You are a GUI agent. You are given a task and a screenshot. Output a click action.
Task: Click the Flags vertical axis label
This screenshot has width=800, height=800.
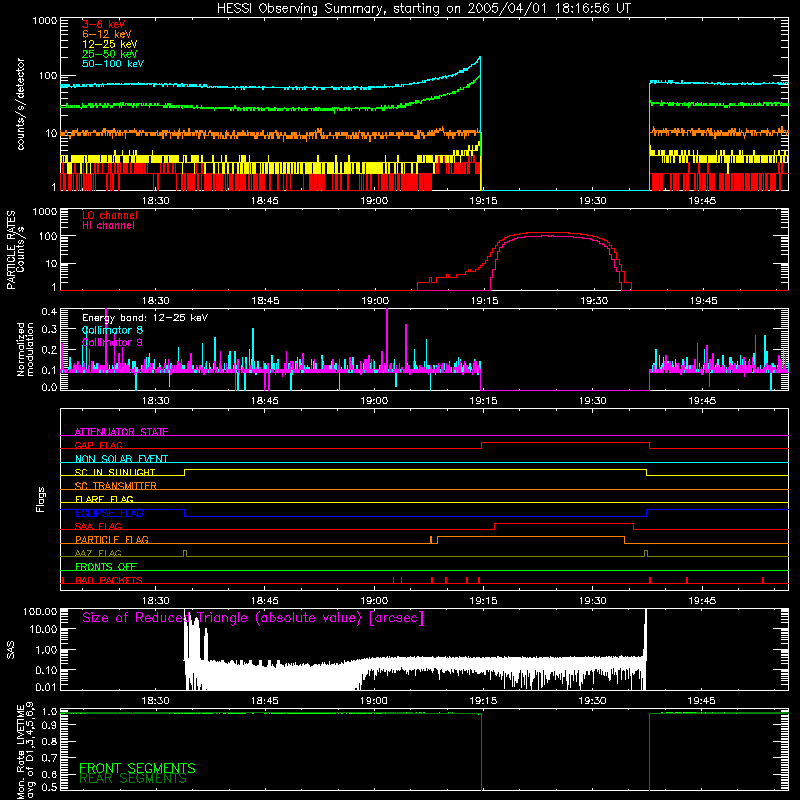pyautogui.click(x=40, y=499)
